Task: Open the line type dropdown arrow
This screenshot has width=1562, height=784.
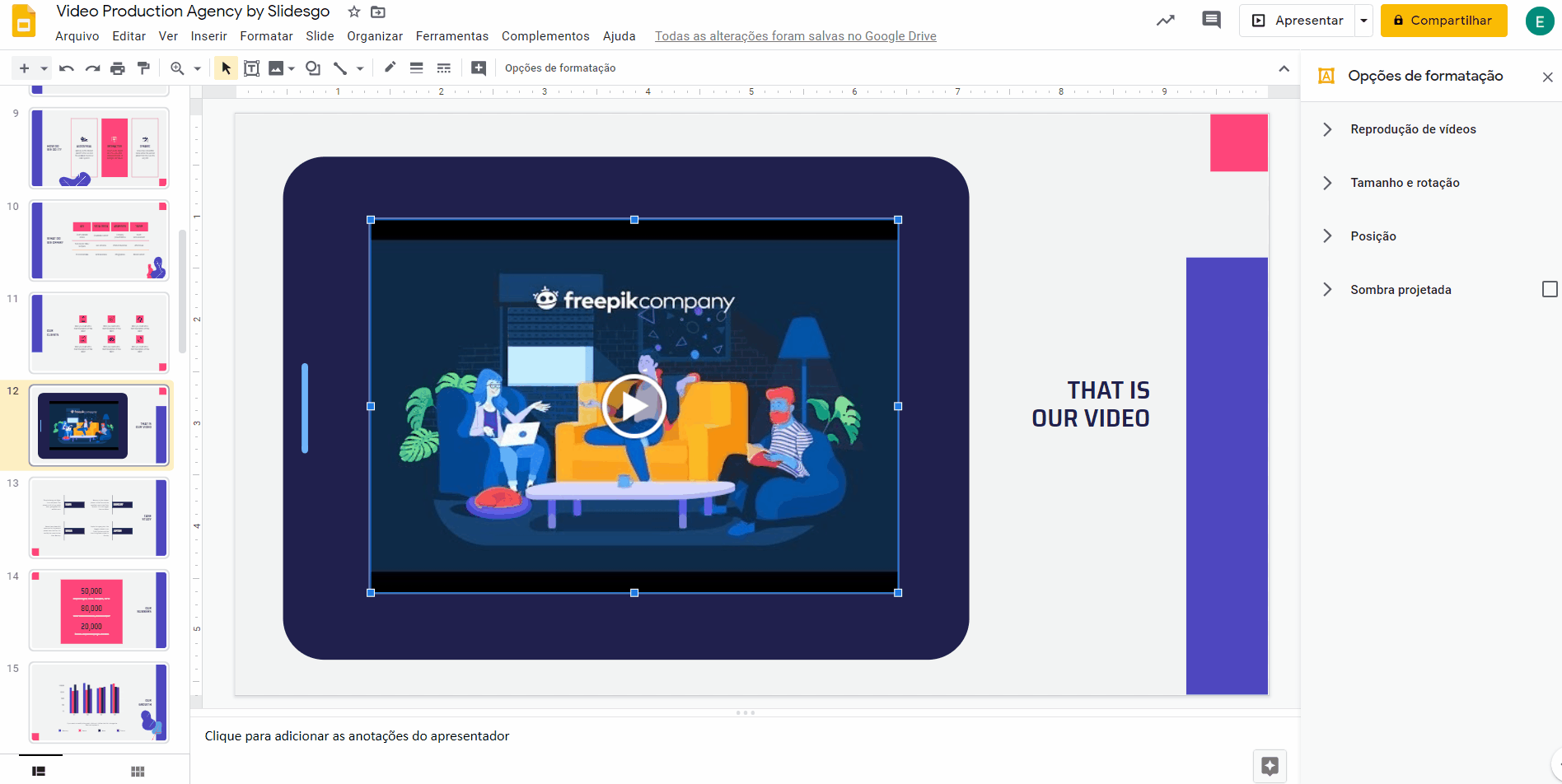Action: pos(360,68)
